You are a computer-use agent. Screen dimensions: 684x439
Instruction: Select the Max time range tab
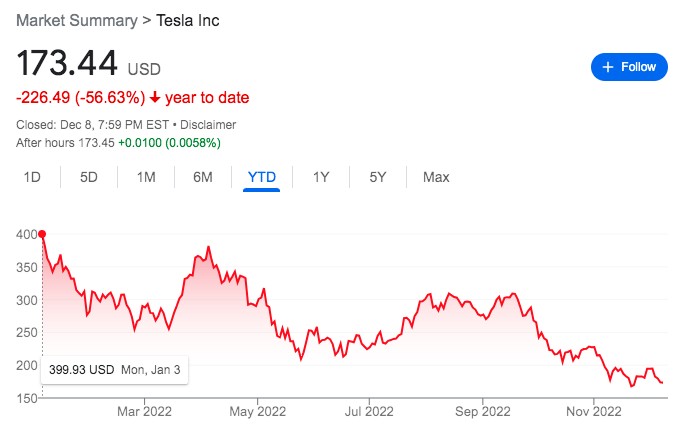pos(436,177)
